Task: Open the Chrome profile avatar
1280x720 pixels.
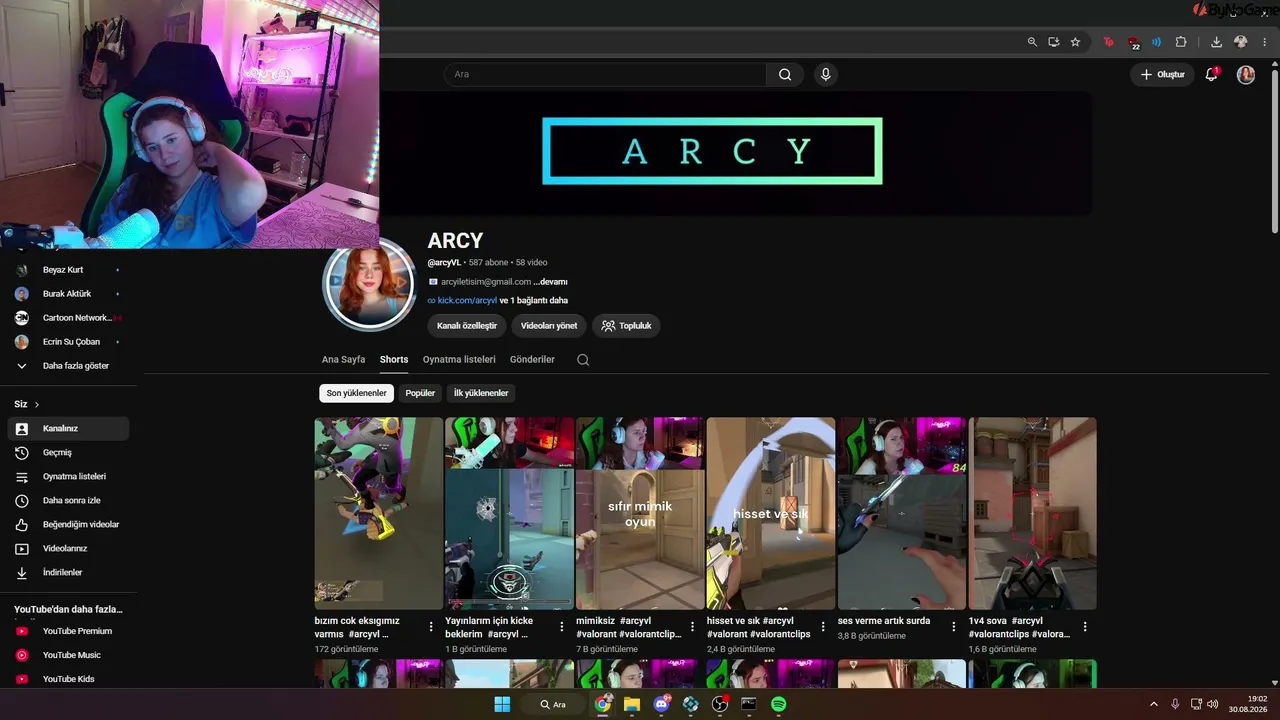Action: coord(1241,42)
